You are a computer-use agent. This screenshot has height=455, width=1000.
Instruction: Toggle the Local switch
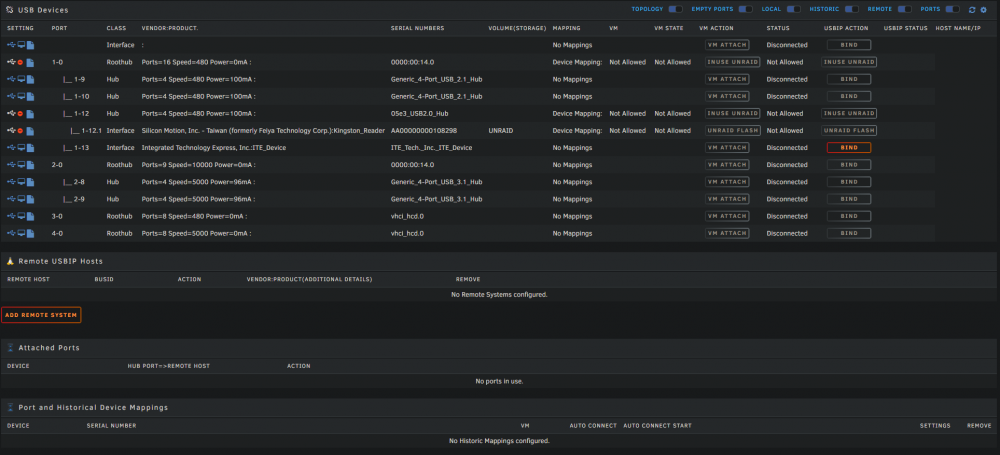click(793, 10)
